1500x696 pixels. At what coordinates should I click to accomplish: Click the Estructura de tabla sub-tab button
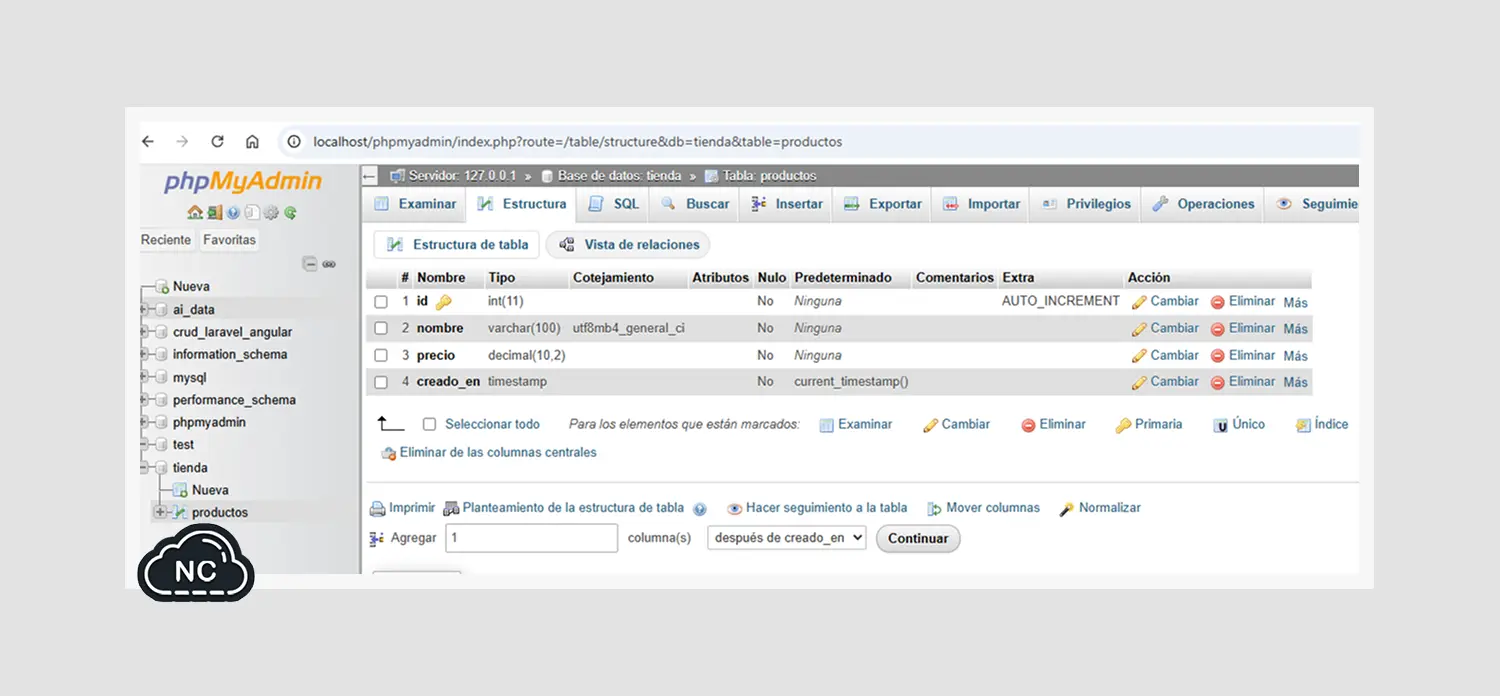(x=458, y=245)
